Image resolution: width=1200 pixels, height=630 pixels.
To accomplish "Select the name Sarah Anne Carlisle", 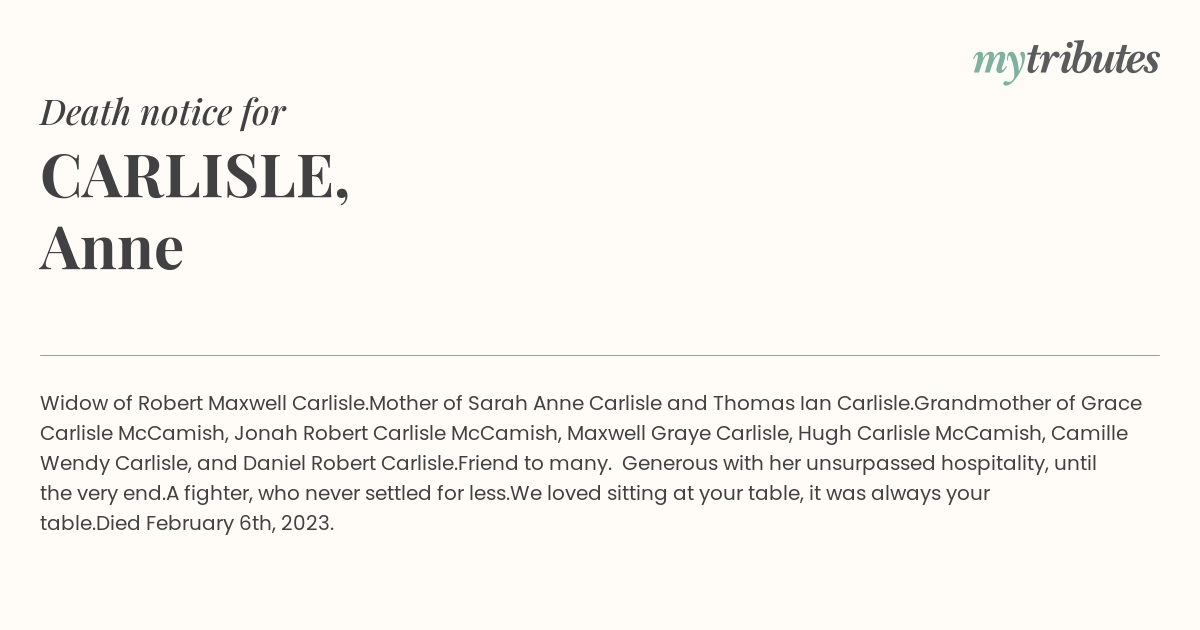I will 565,403.
